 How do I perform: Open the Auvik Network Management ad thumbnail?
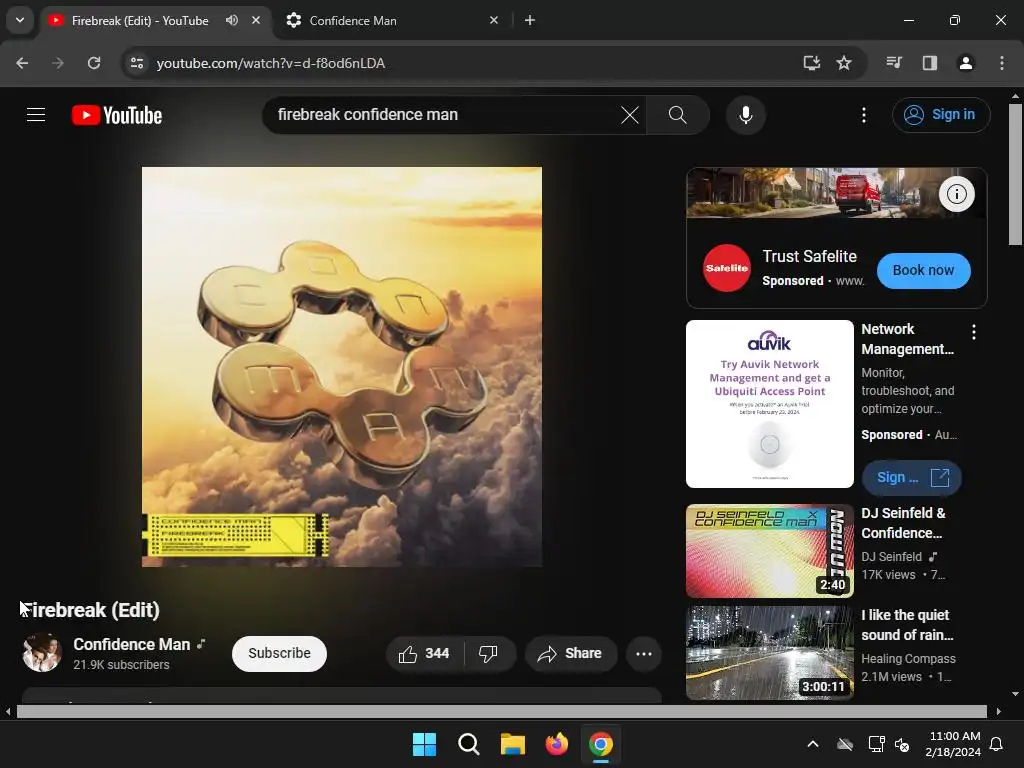click(x=769, y=404)
